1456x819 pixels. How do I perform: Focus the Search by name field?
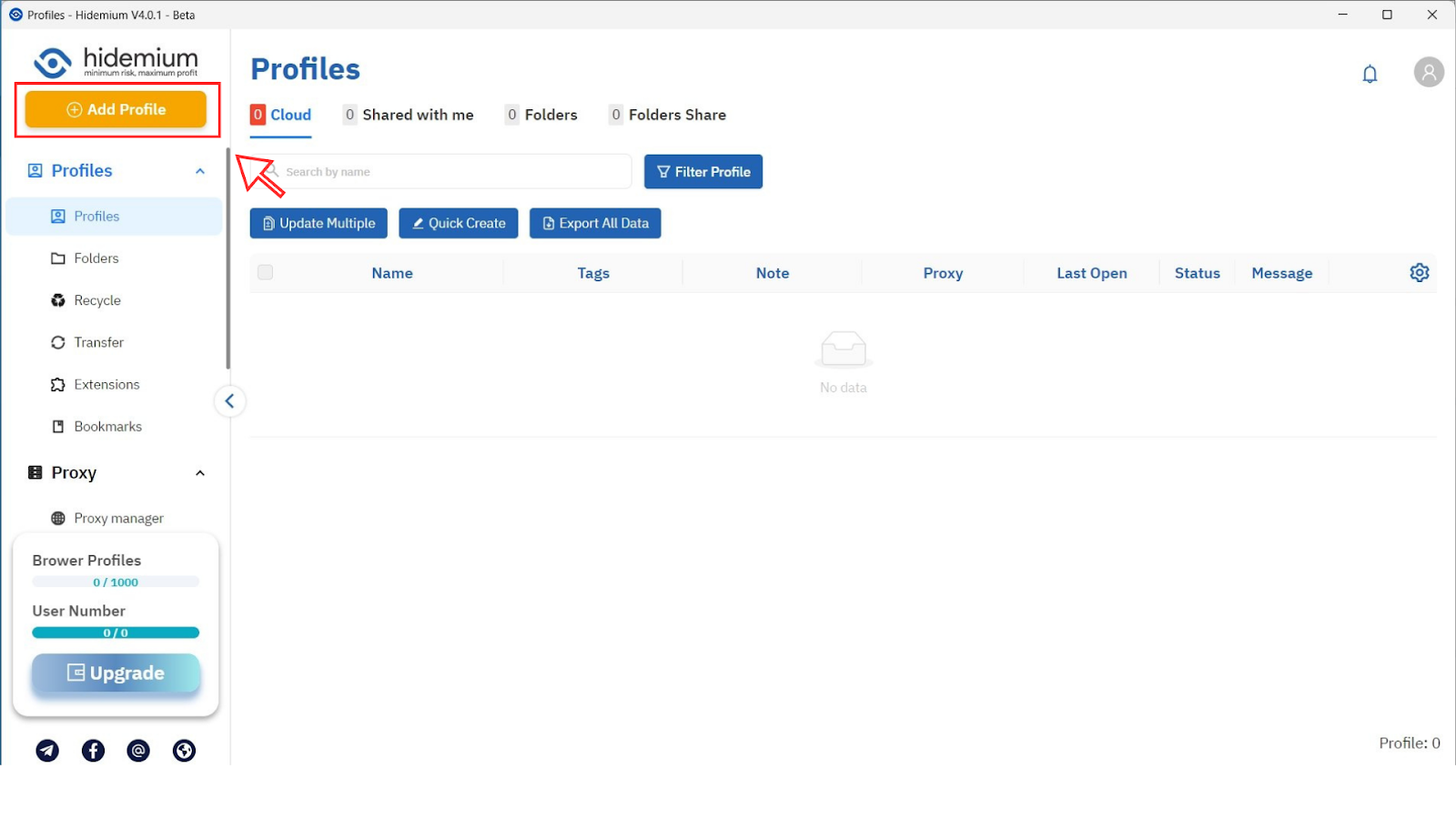pyautogui.click(x=441, y=171)
